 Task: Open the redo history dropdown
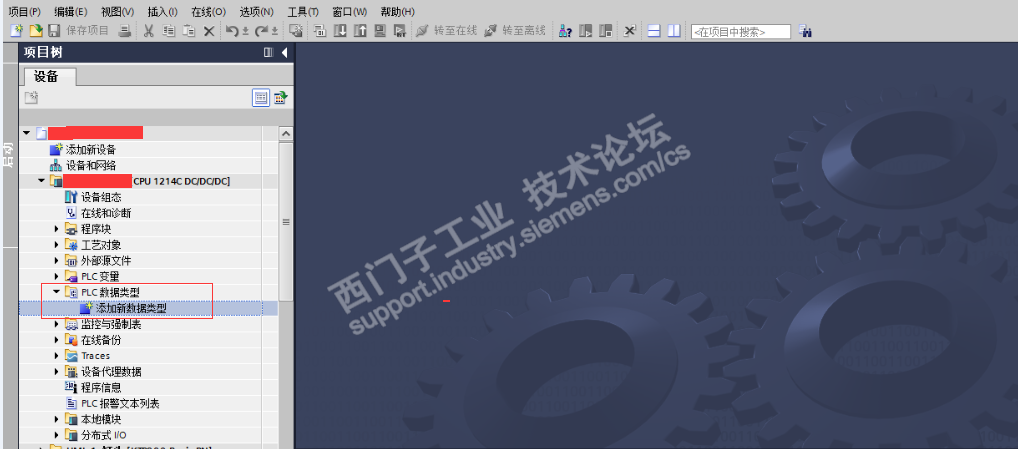coord(275,31)
